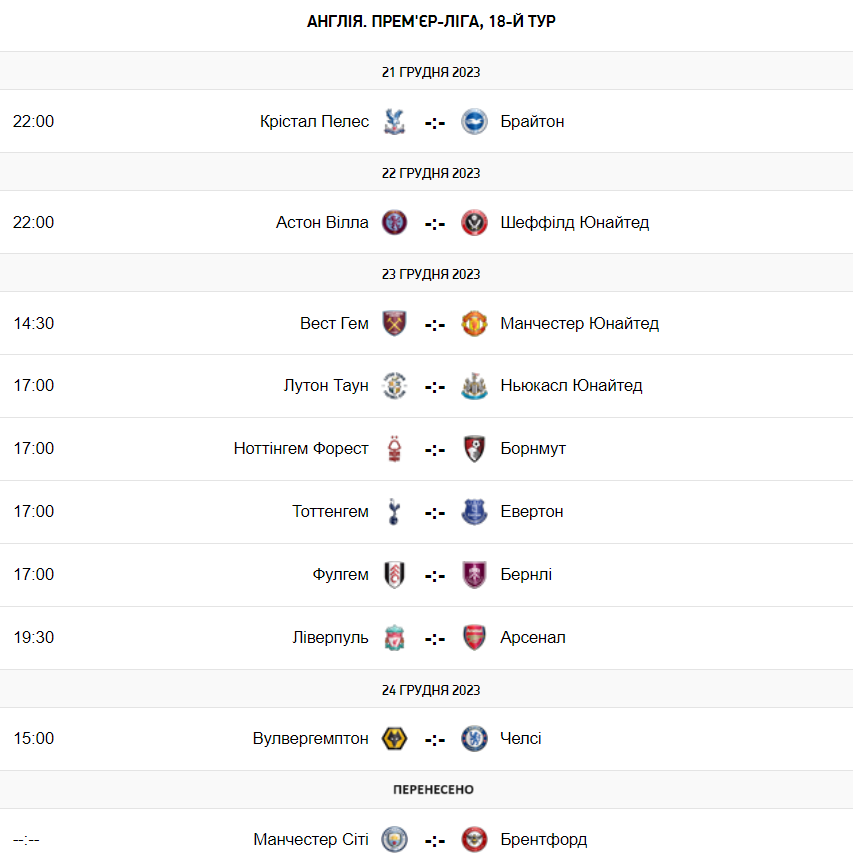
Task: Select the Брентфорд team name
Action: pyautogui.click(x=544, y=840)
